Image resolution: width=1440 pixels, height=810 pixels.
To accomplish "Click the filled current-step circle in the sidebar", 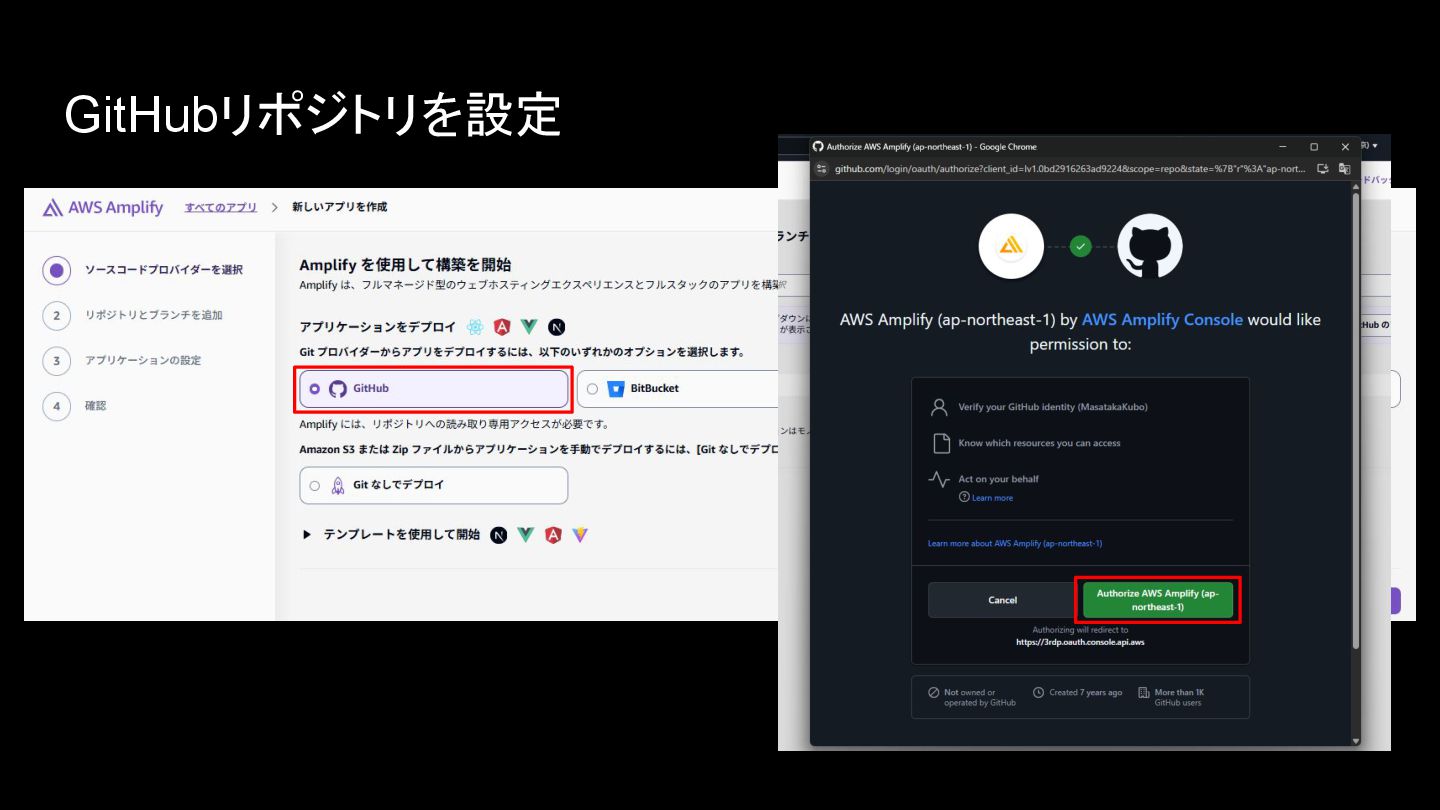I will [x=57, y=270].
